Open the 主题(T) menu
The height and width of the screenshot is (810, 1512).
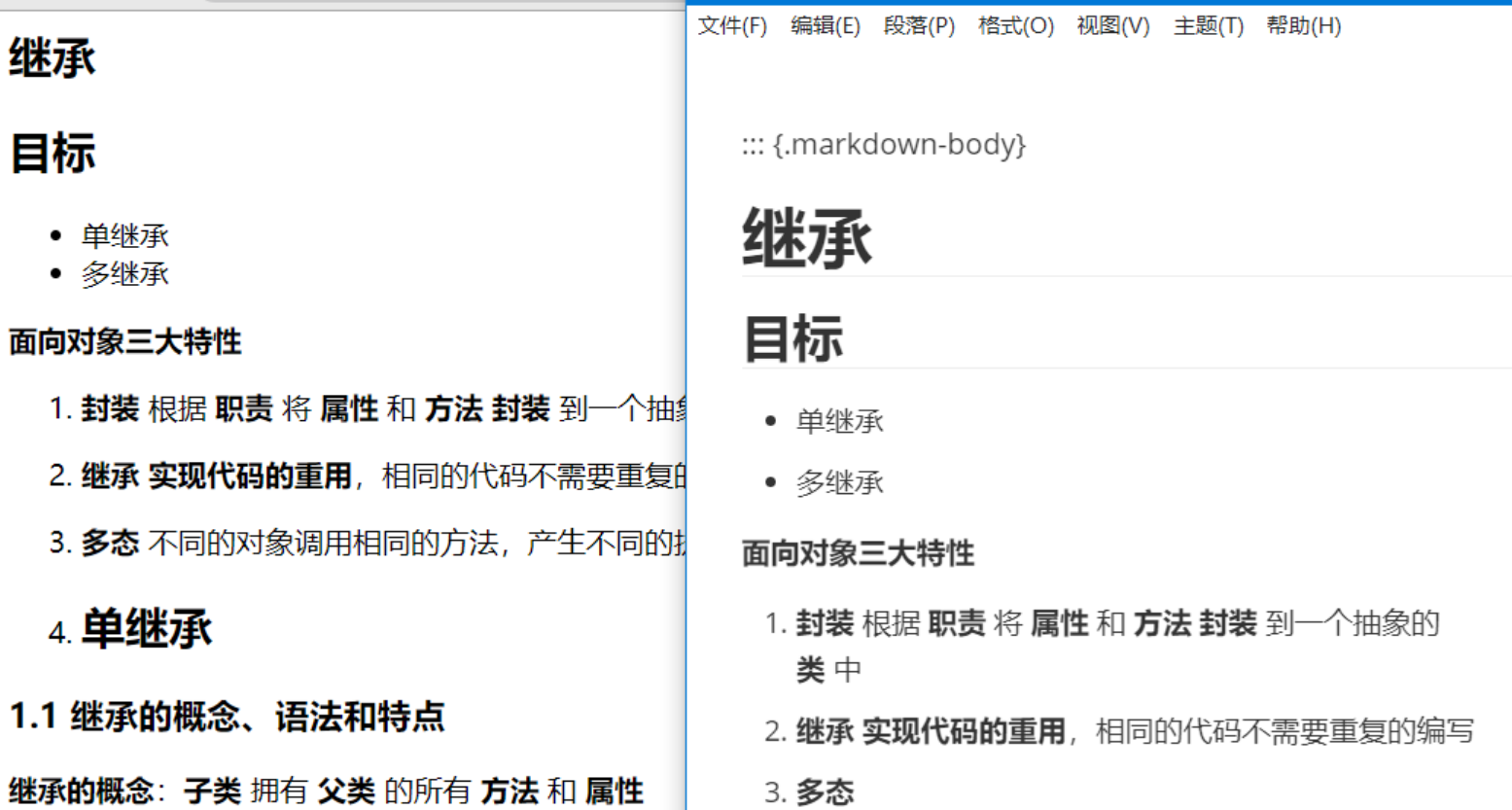1207,26
